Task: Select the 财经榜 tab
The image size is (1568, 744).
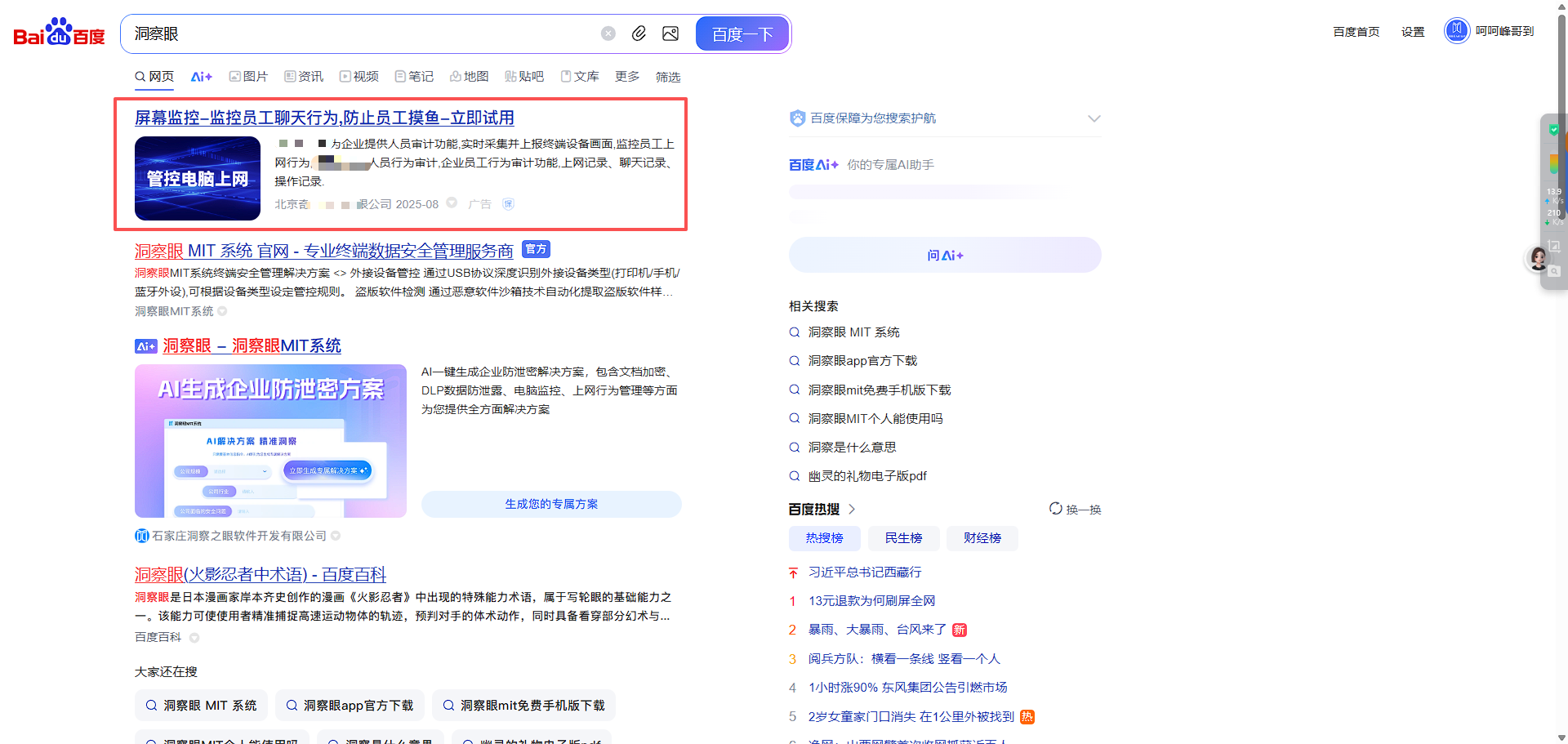Action: [982, 538]
